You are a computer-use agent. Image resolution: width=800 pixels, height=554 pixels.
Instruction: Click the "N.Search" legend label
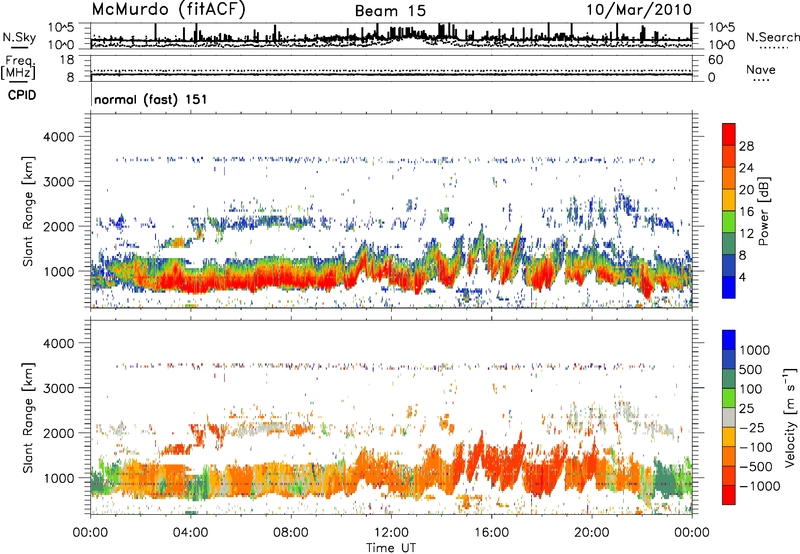pos(772,37)
